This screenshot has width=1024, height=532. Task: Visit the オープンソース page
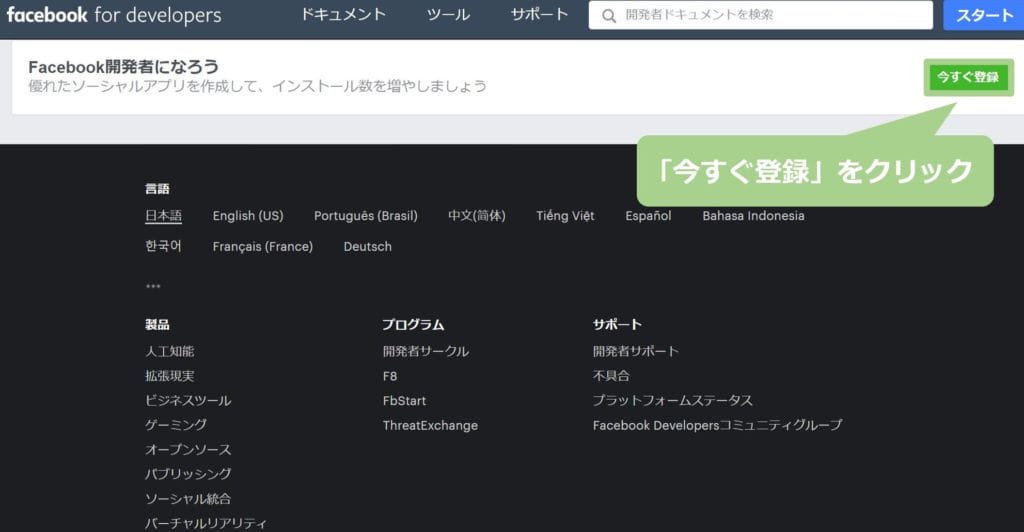coord(188,450)
